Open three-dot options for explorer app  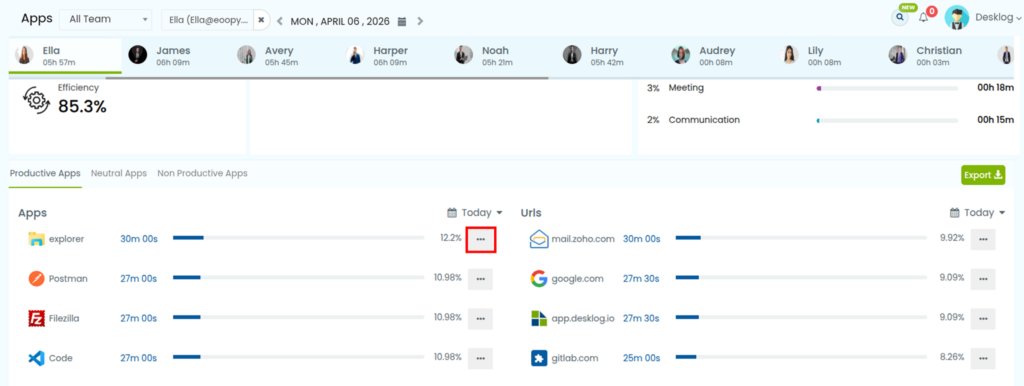click(x=481, y=240)
